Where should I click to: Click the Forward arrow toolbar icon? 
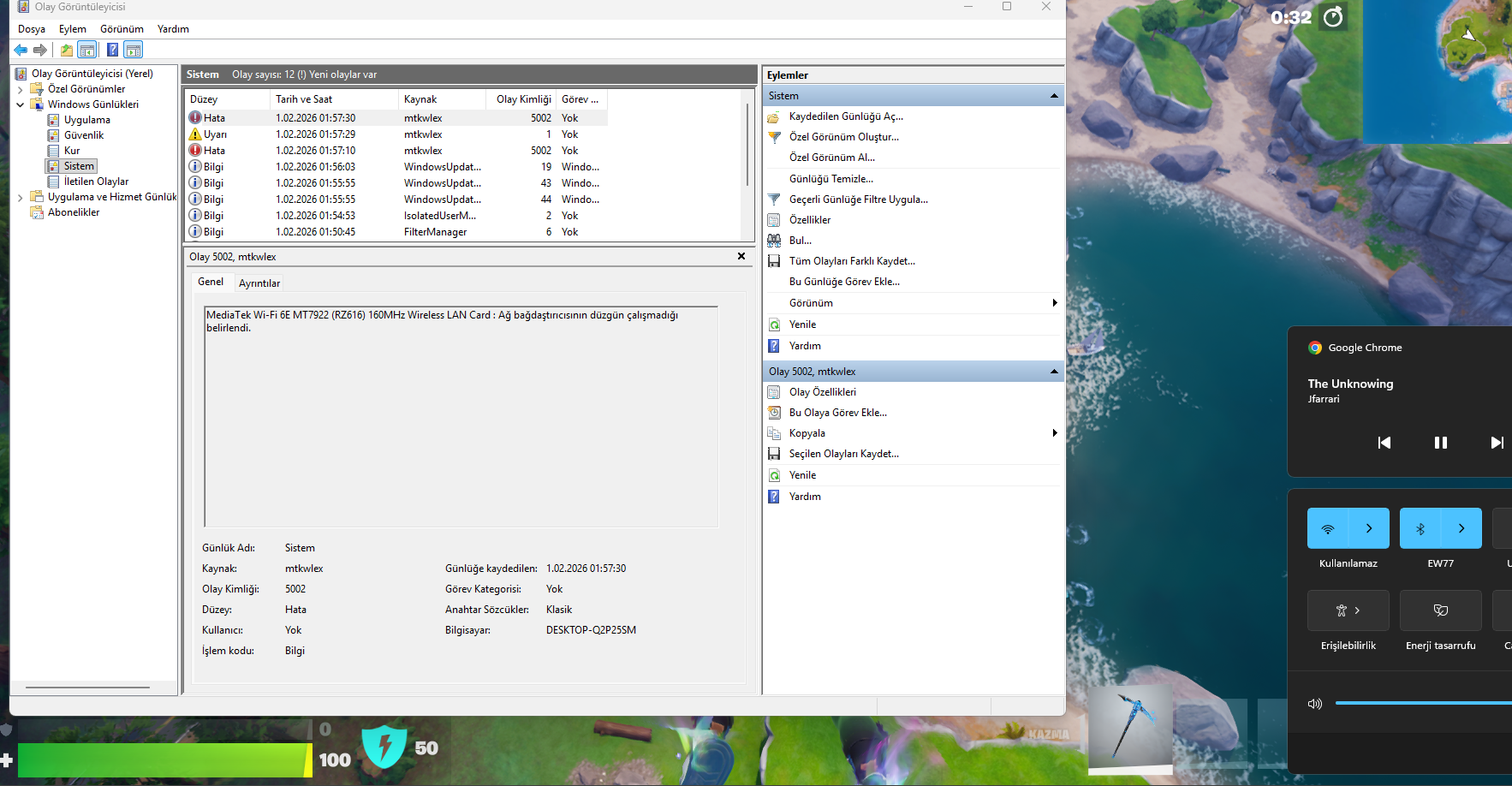(x=40, y=50)
